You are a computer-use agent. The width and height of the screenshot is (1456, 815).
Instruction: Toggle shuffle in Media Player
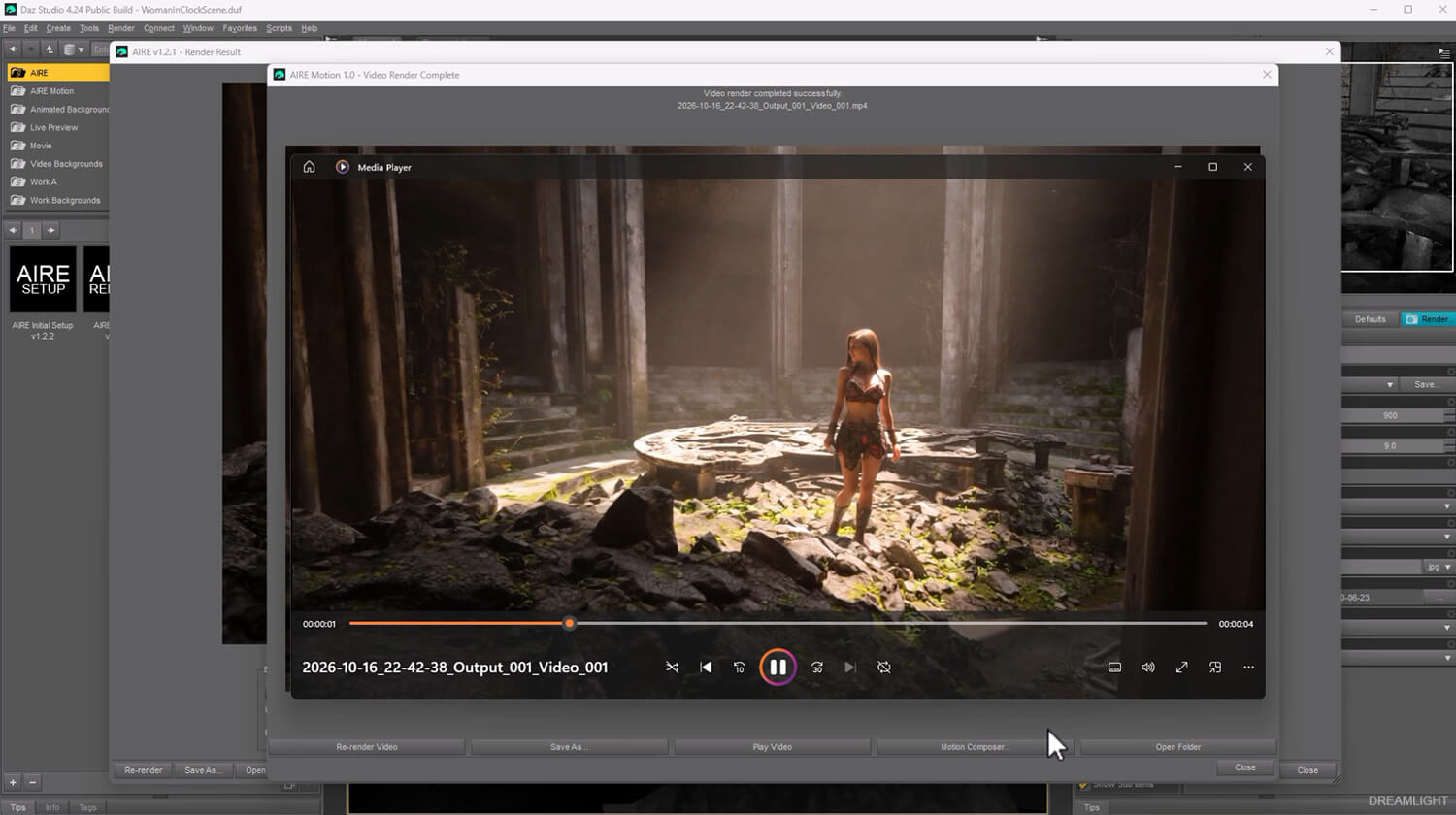(672, 668)
